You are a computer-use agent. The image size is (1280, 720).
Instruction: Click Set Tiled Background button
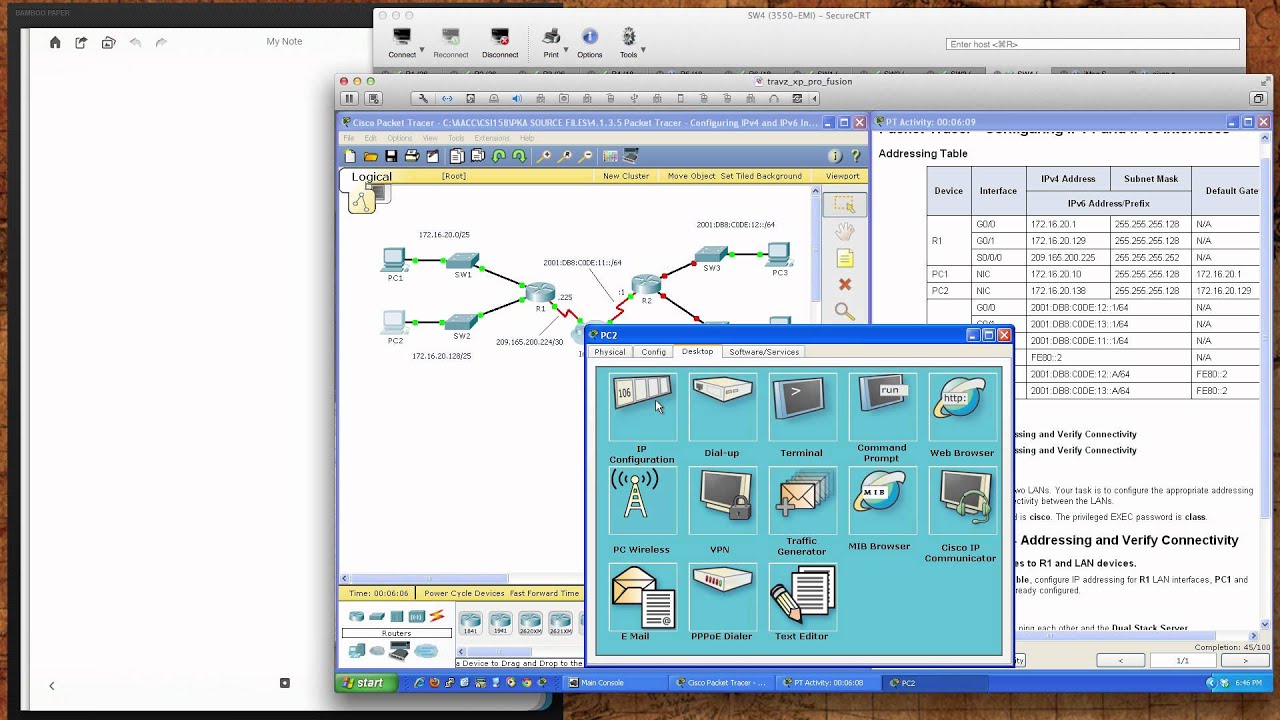761,176
